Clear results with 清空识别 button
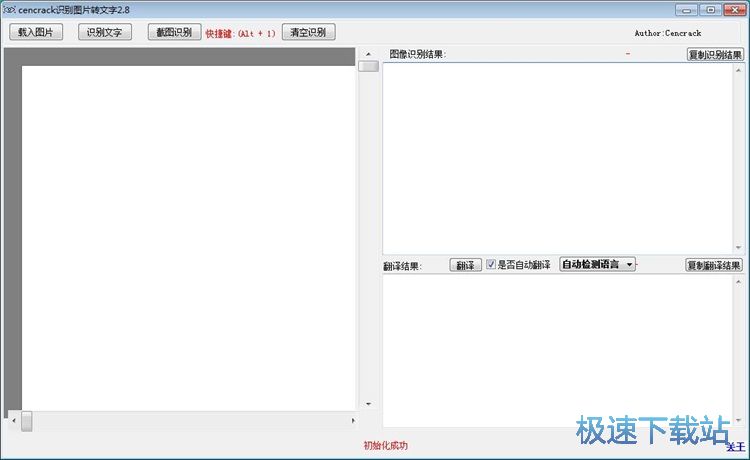 (309, 32)
